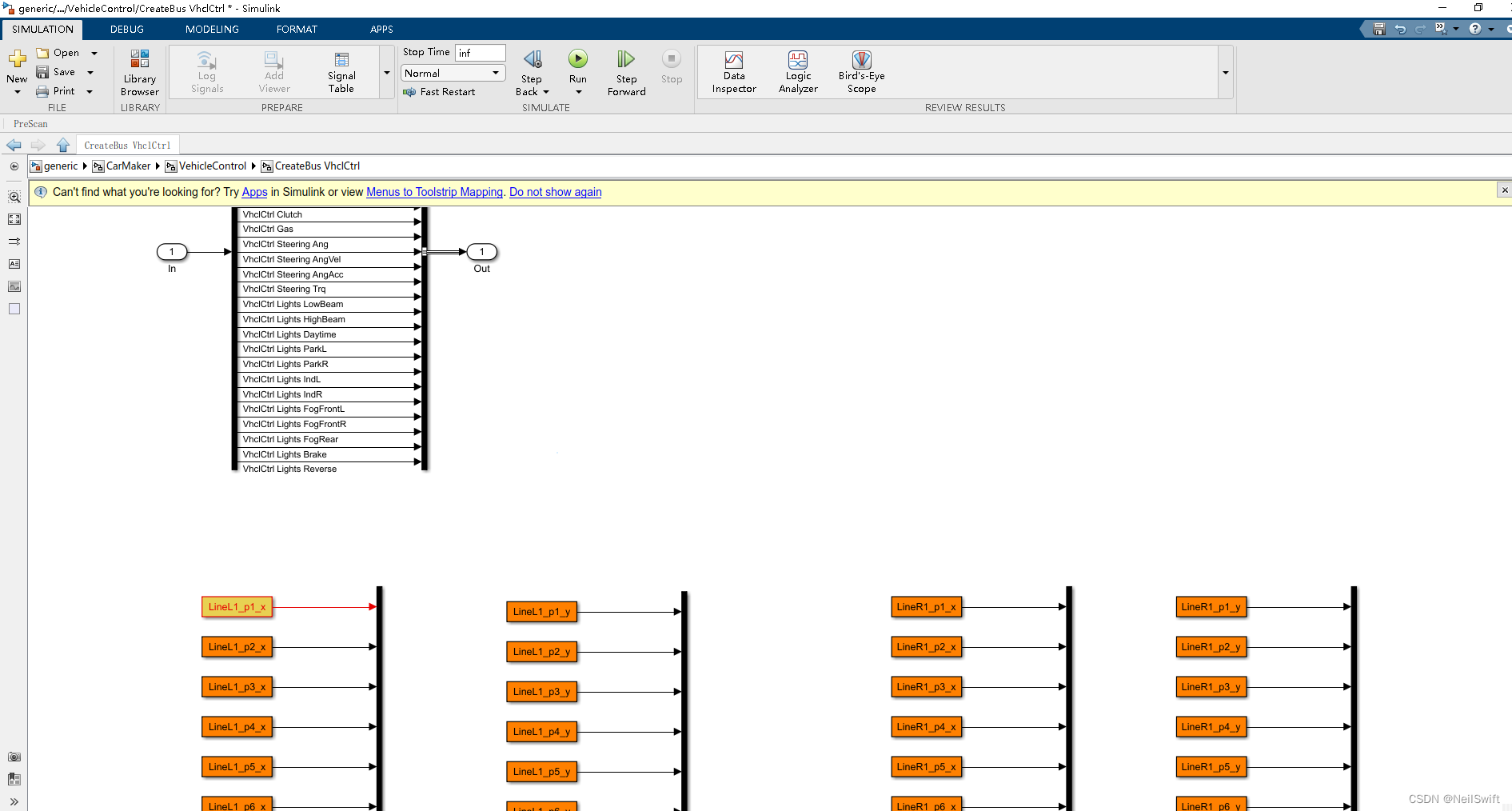Switch to the APPS tab
Screen dimensions: 1512x811
click(381, 29)
